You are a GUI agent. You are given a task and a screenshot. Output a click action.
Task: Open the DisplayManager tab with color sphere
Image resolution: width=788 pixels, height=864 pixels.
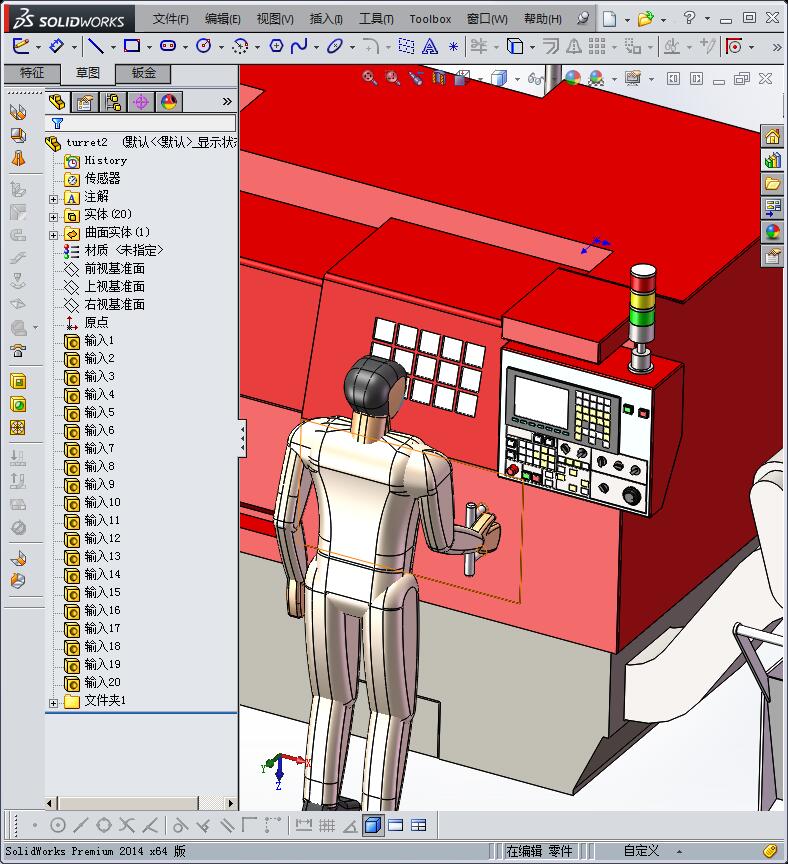tap(169, 102)
